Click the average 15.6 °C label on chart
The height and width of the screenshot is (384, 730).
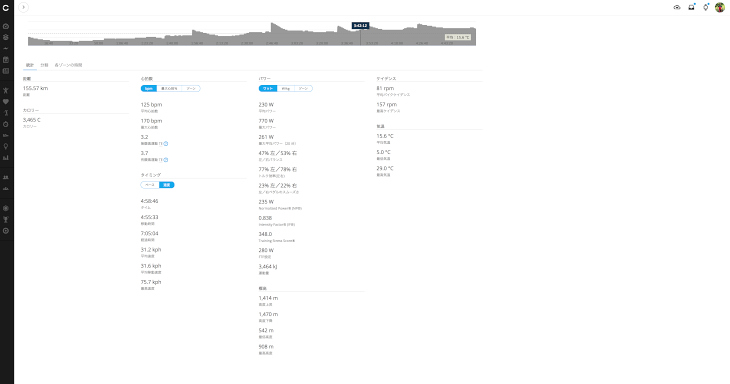coord(458,37)
